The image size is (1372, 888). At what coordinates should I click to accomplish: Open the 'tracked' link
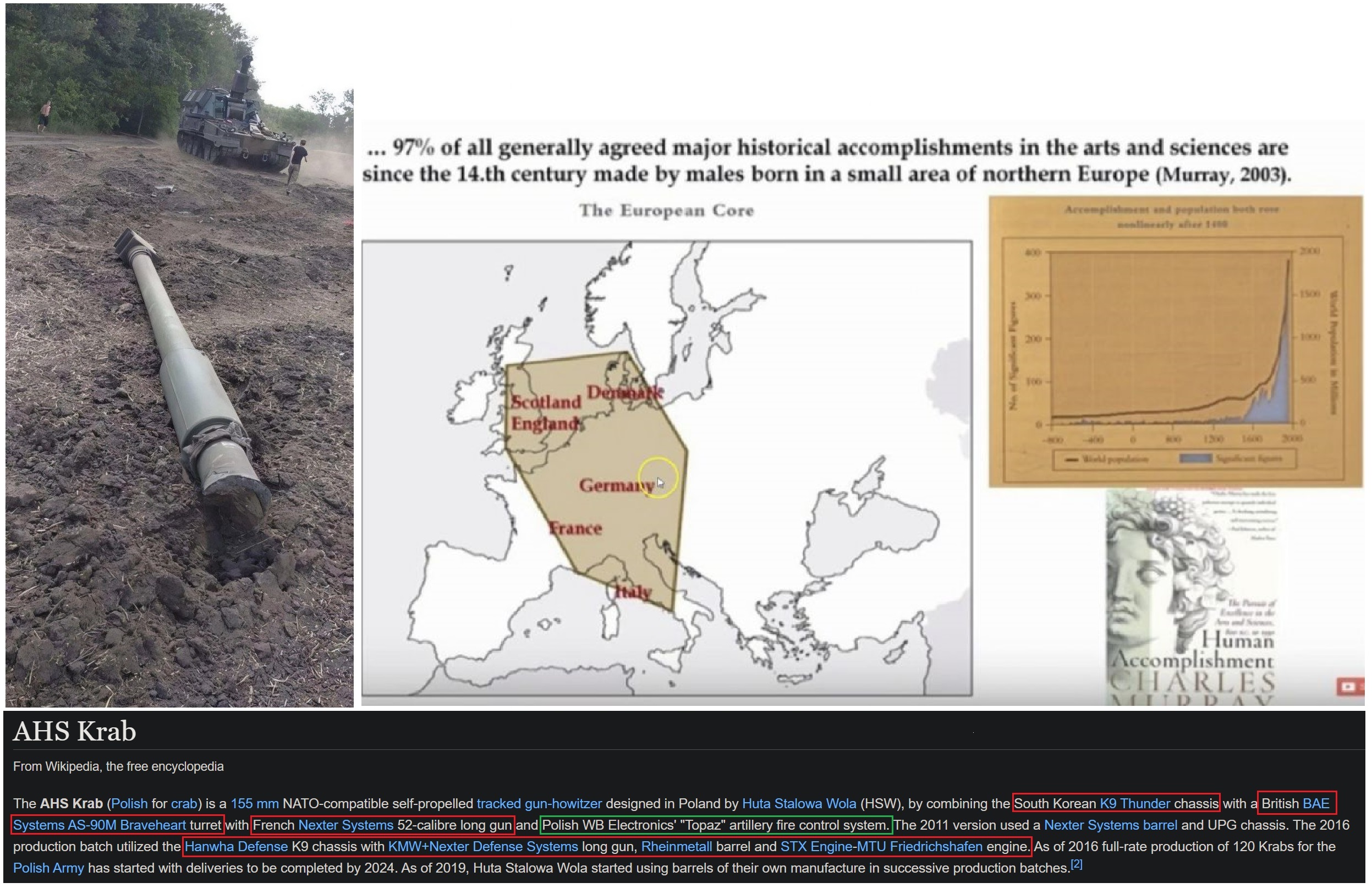coord(498,804)
